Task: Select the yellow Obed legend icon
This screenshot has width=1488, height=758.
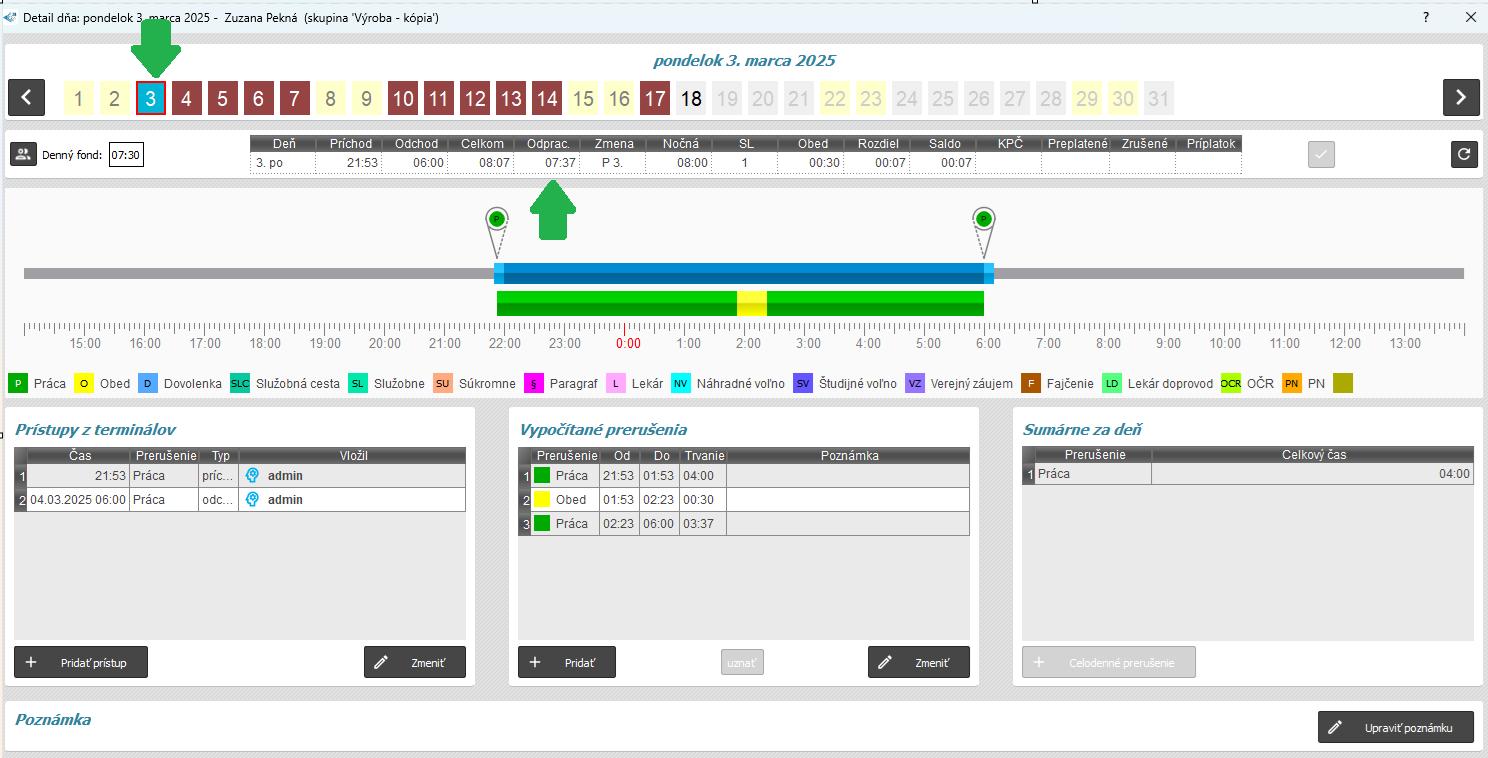Action: [x=85, y=383]
